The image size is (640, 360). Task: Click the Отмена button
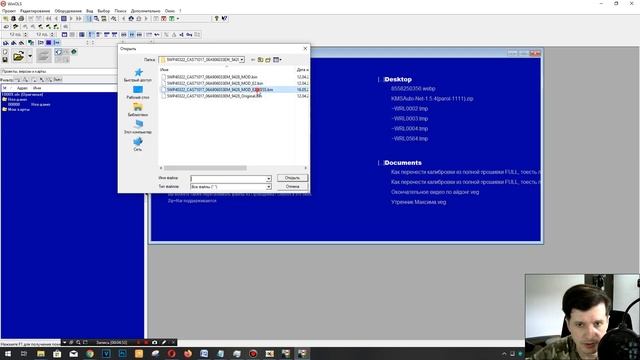pos(292,187)
